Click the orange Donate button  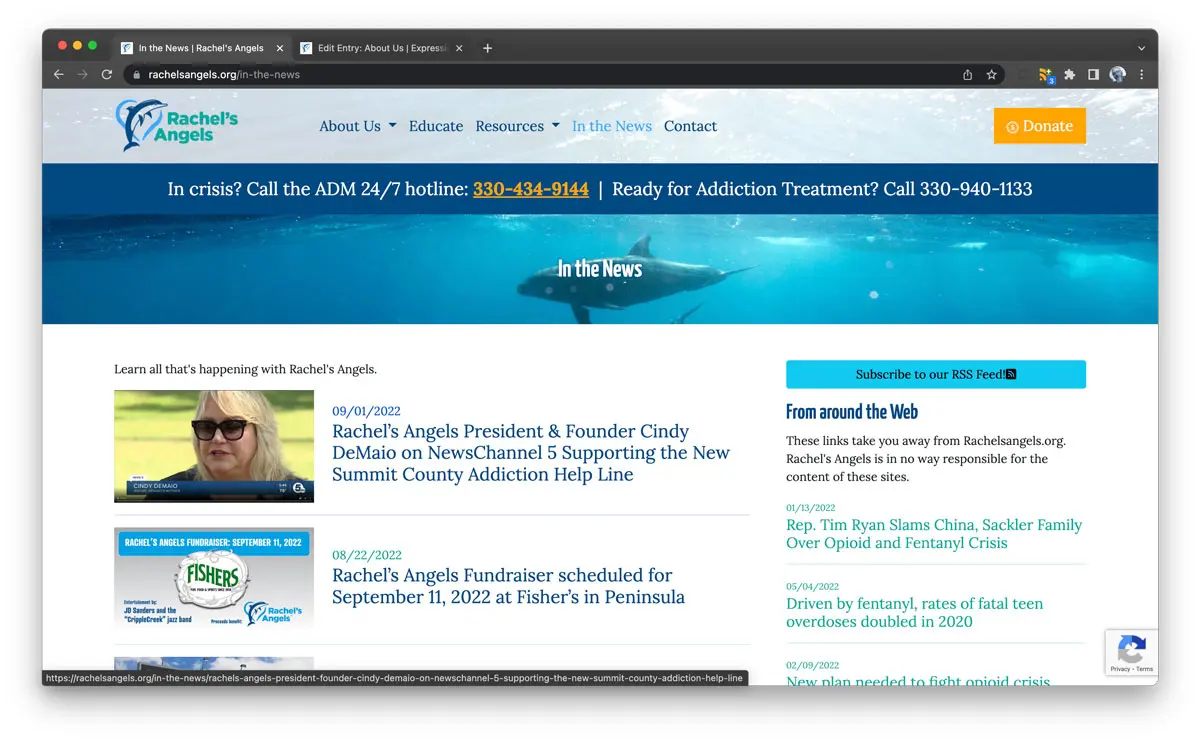1039,126
